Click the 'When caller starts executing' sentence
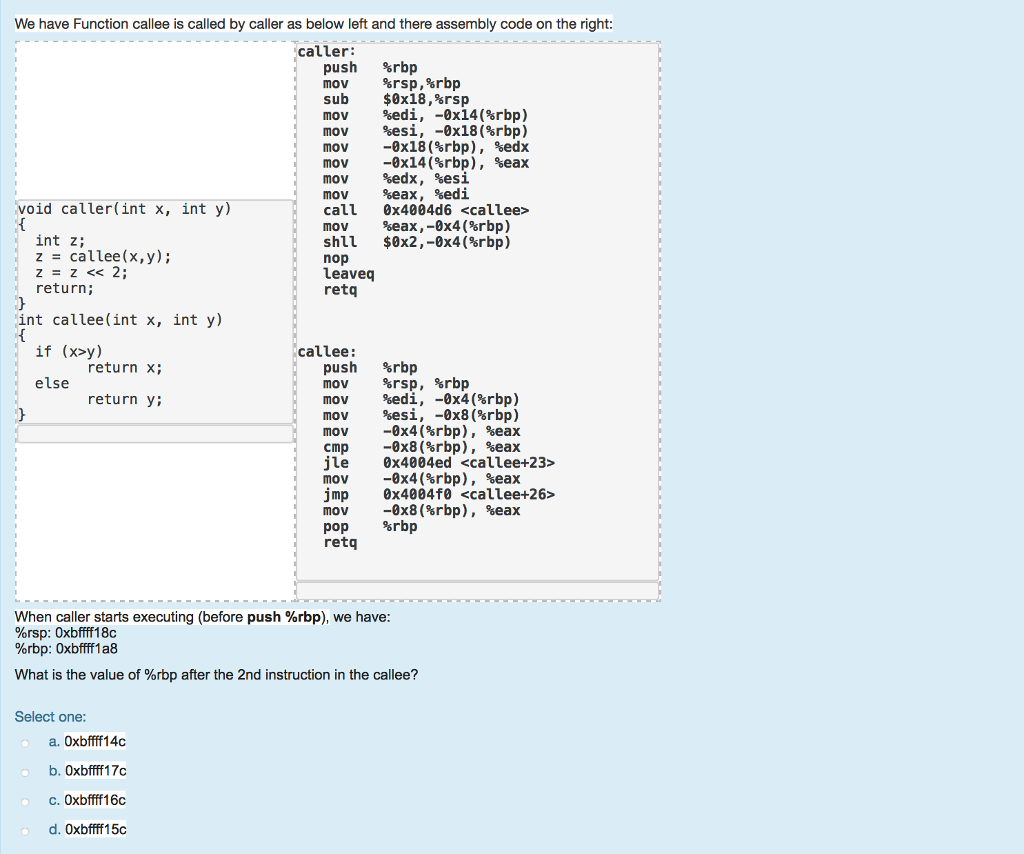Image resolution: width=1024 pixels, height=854 pixels. point(202,617)
